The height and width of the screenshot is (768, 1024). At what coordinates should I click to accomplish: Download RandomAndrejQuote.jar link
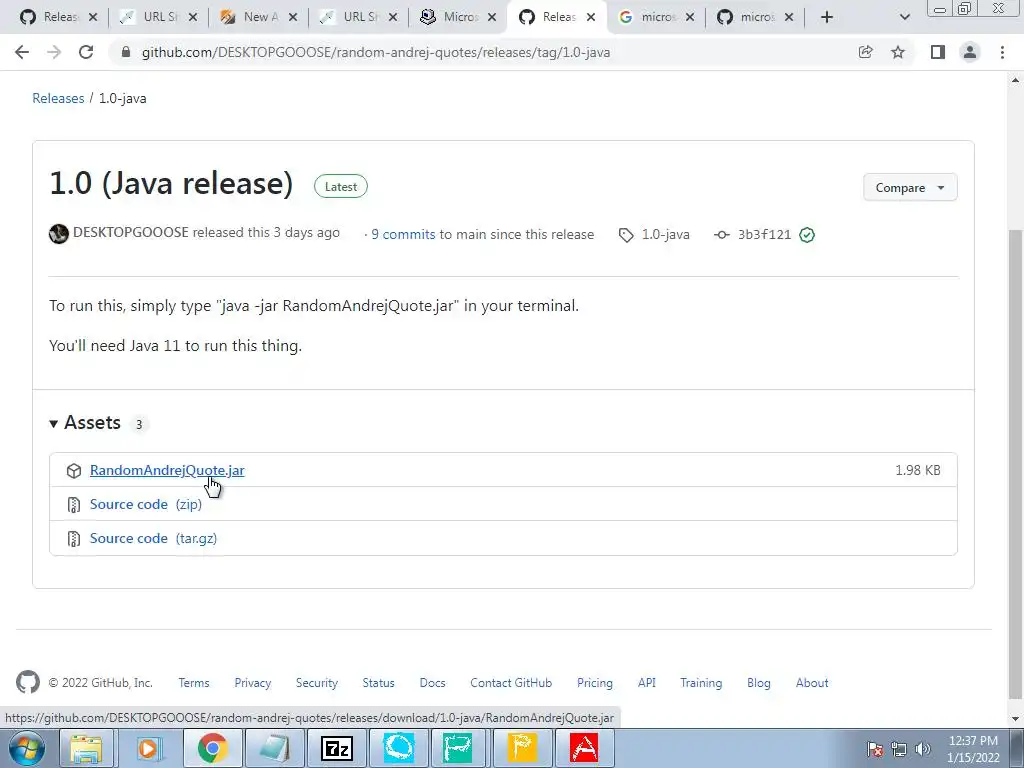click(167, 470)
